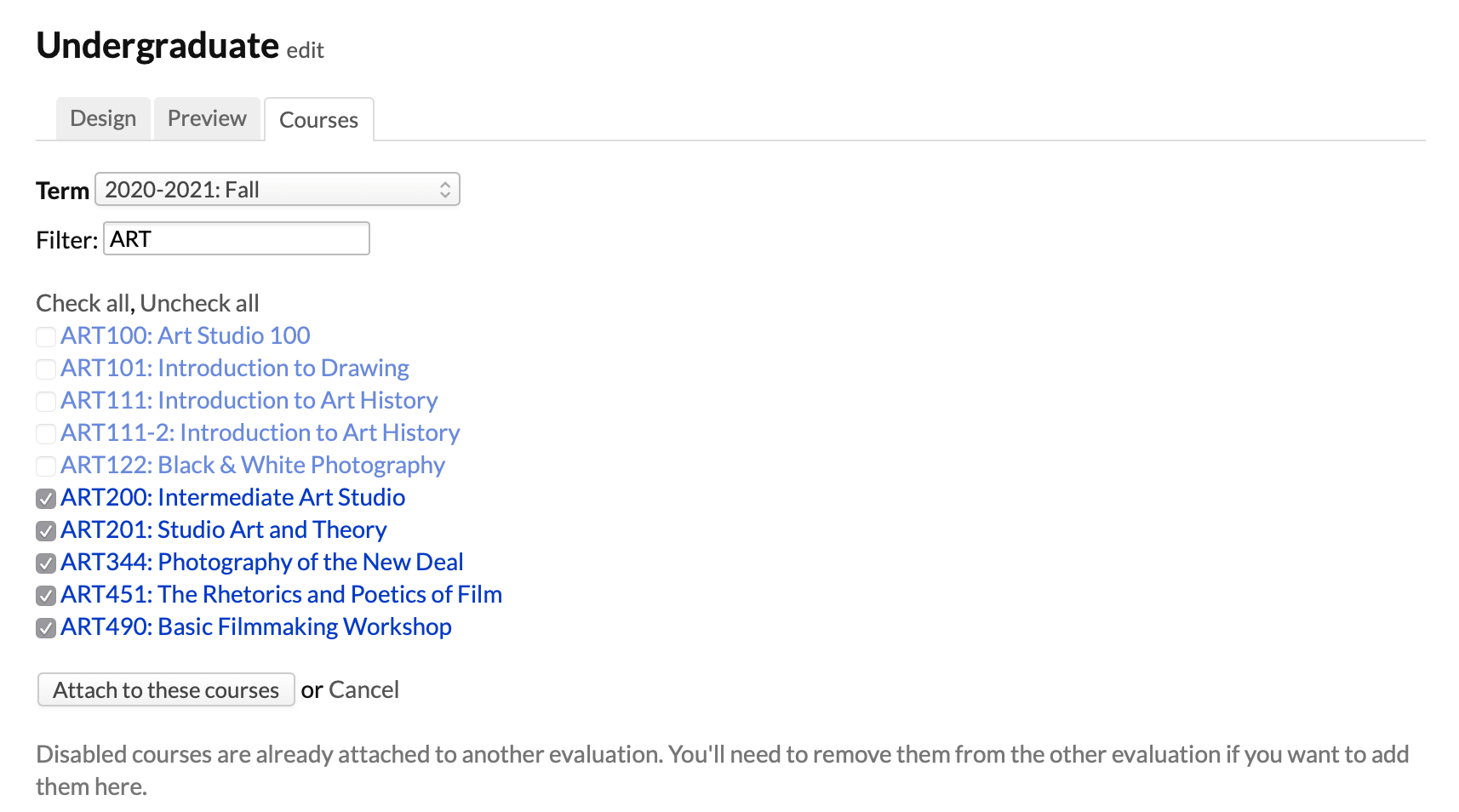Select the Courses tab
1459x812 pixels.
pos(318,120)
